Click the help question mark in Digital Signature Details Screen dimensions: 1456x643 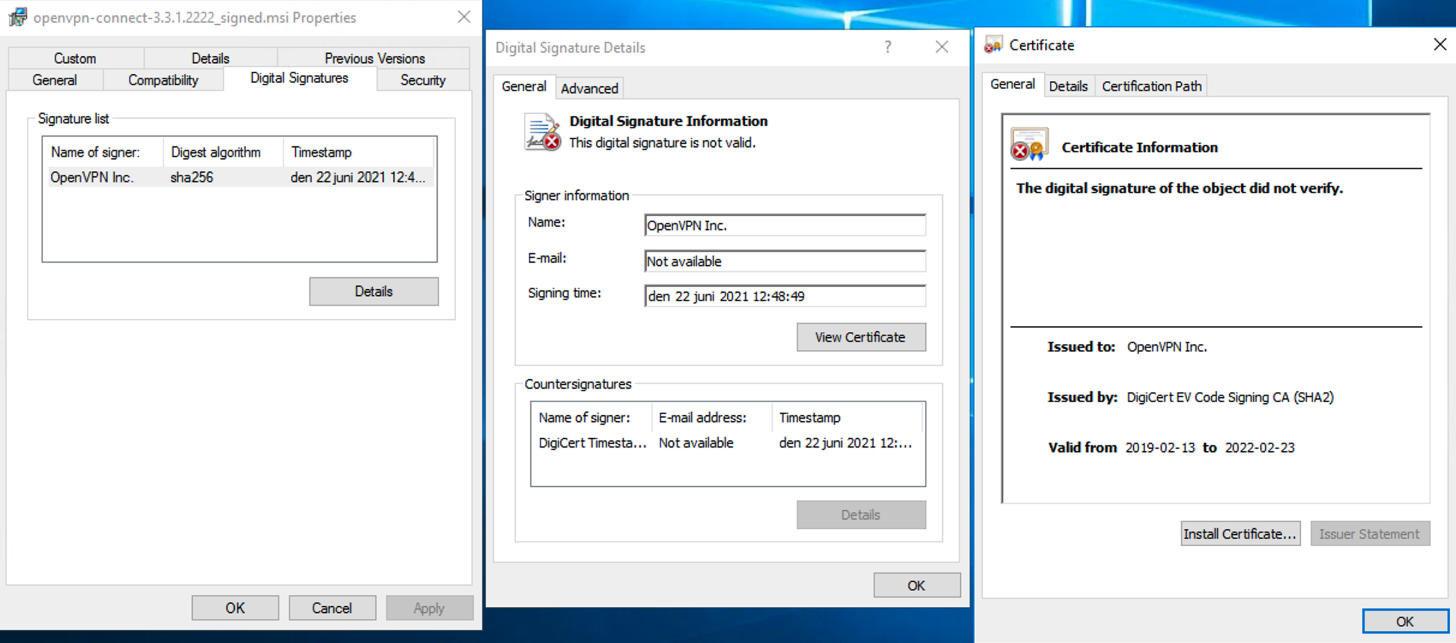[887, 47]
